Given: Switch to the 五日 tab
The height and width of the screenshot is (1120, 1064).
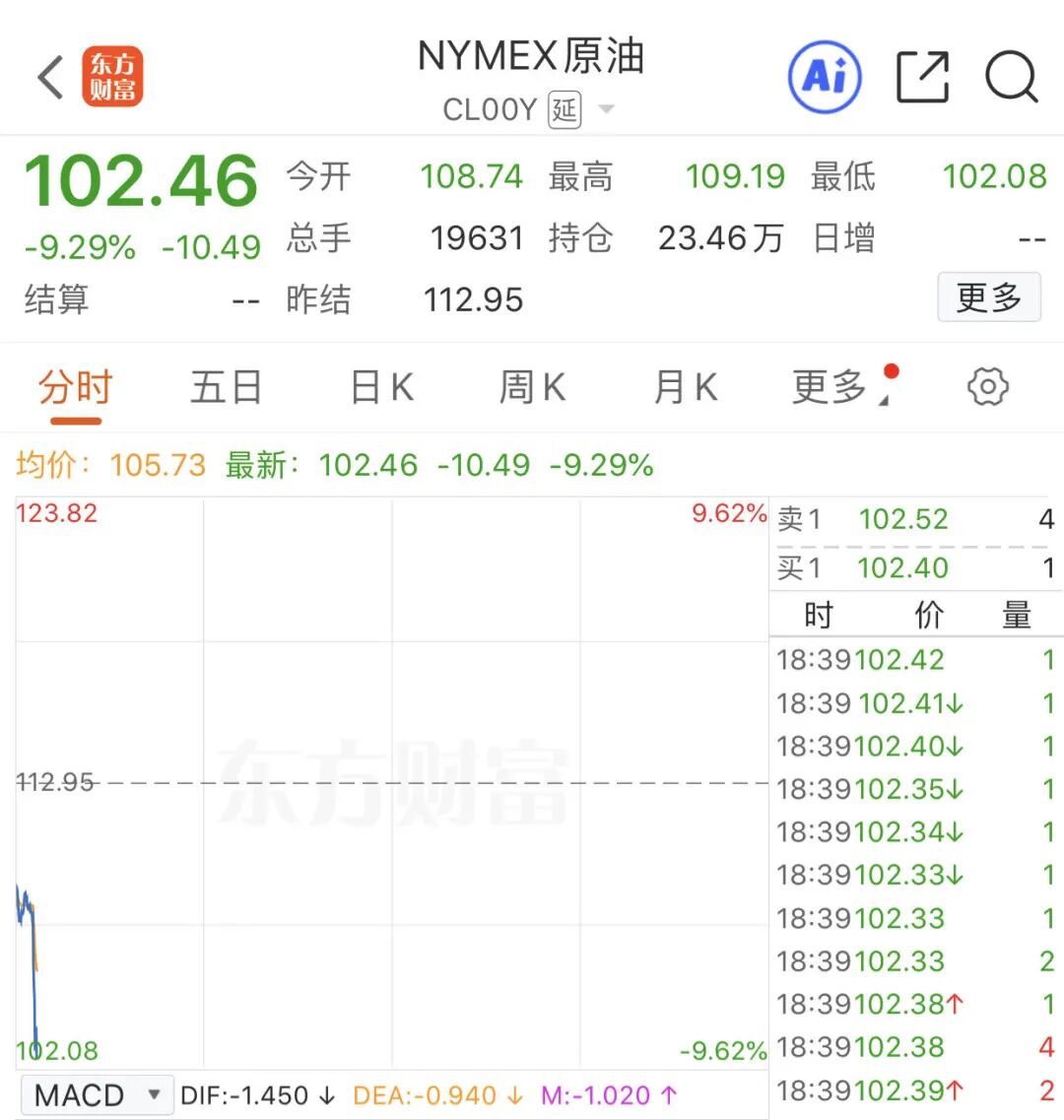Looking at the screenshot, I should 226,387.
